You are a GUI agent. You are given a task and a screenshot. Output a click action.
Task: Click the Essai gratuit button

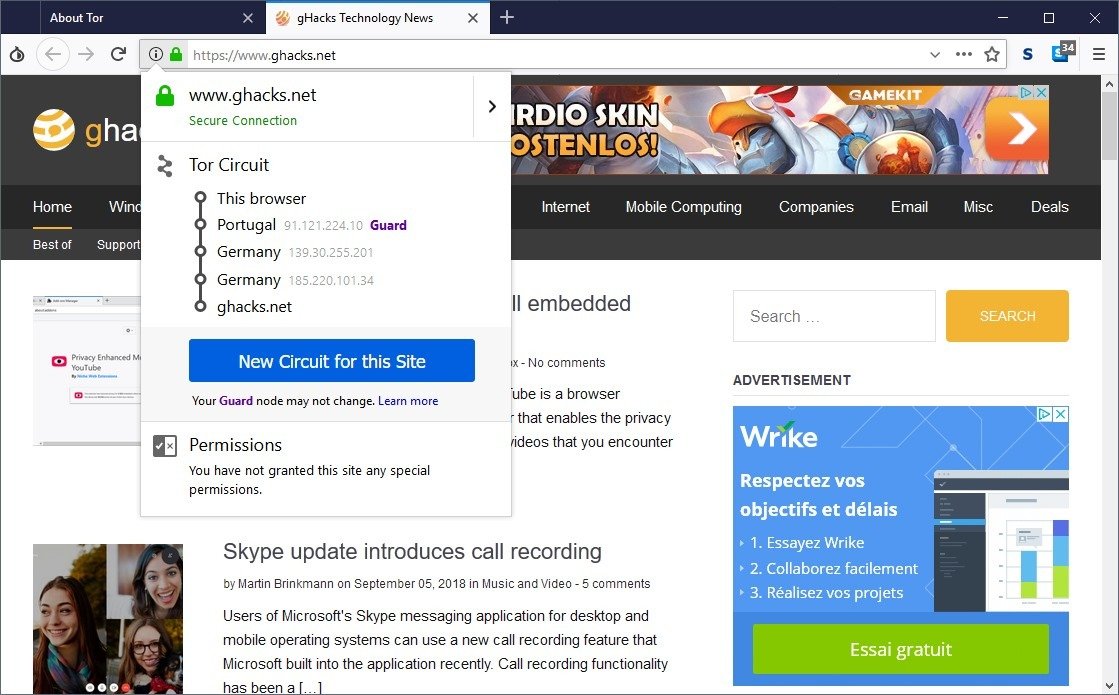coord(901,649)
